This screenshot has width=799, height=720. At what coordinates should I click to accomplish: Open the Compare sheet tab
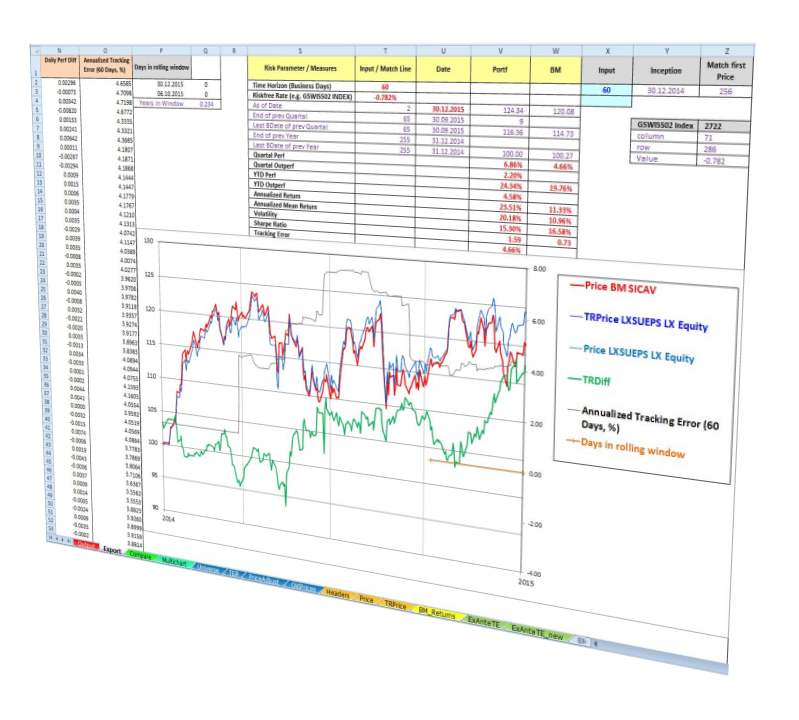click(x=141, y=555)
